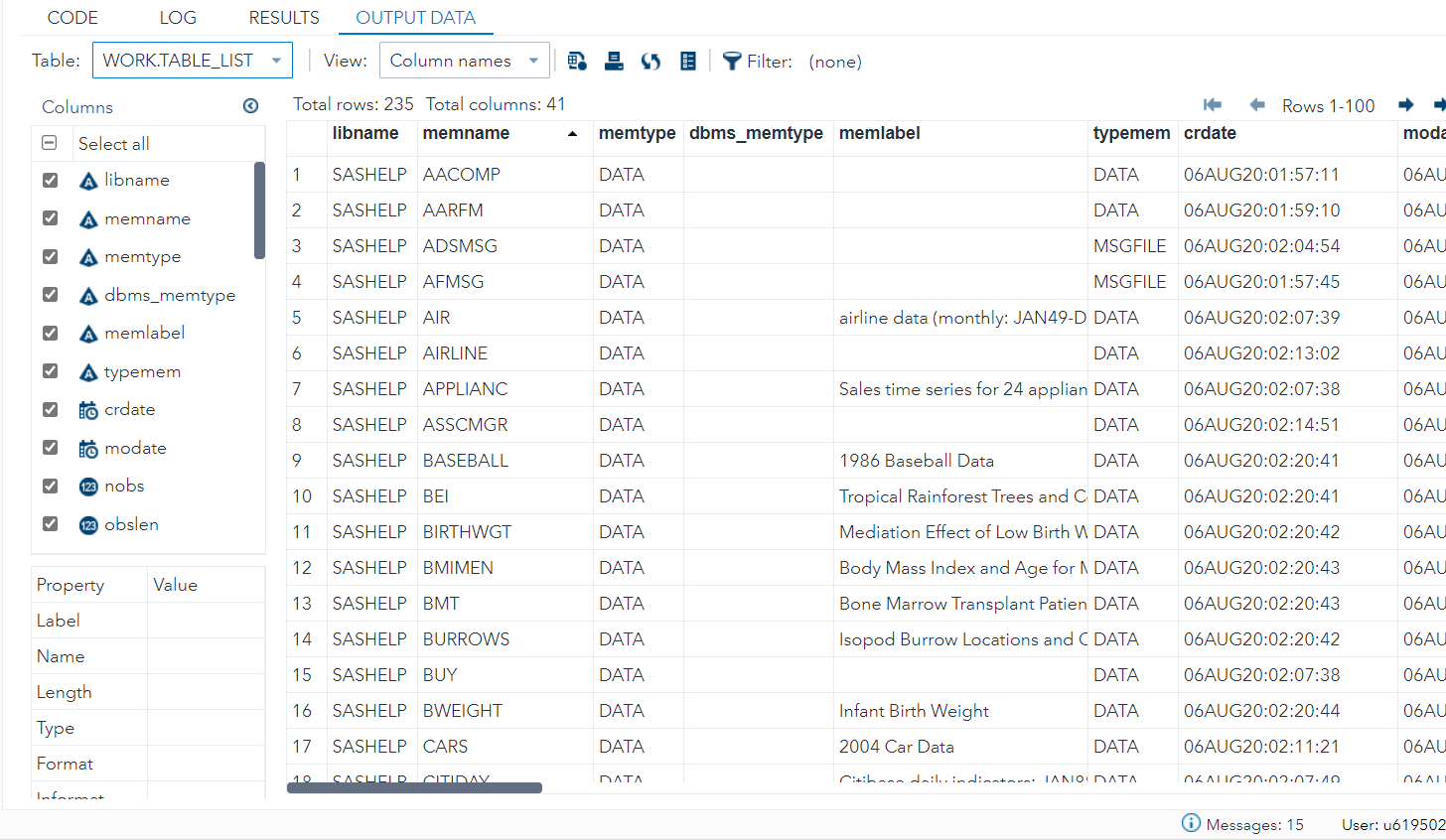1446x840 pixels.
Task: Jump to the last page of rows
Action: 1438,105
